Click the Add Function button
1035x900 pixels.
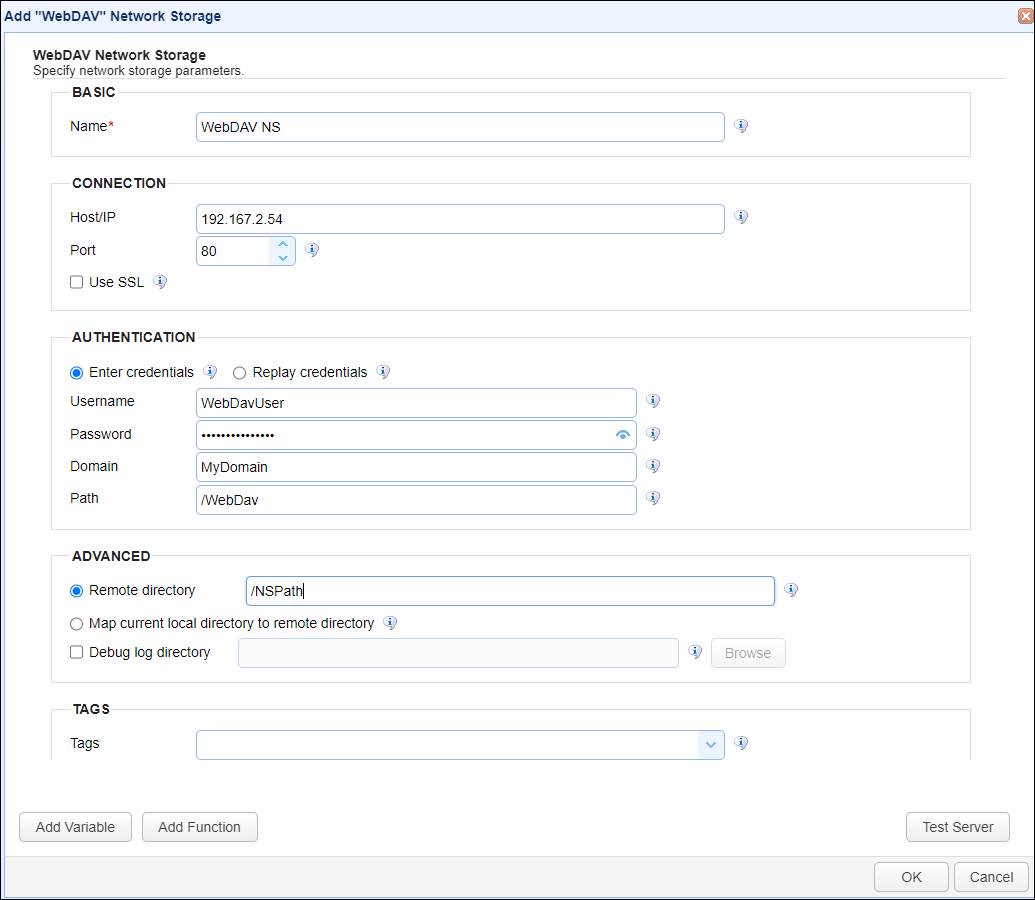point(199,827)
